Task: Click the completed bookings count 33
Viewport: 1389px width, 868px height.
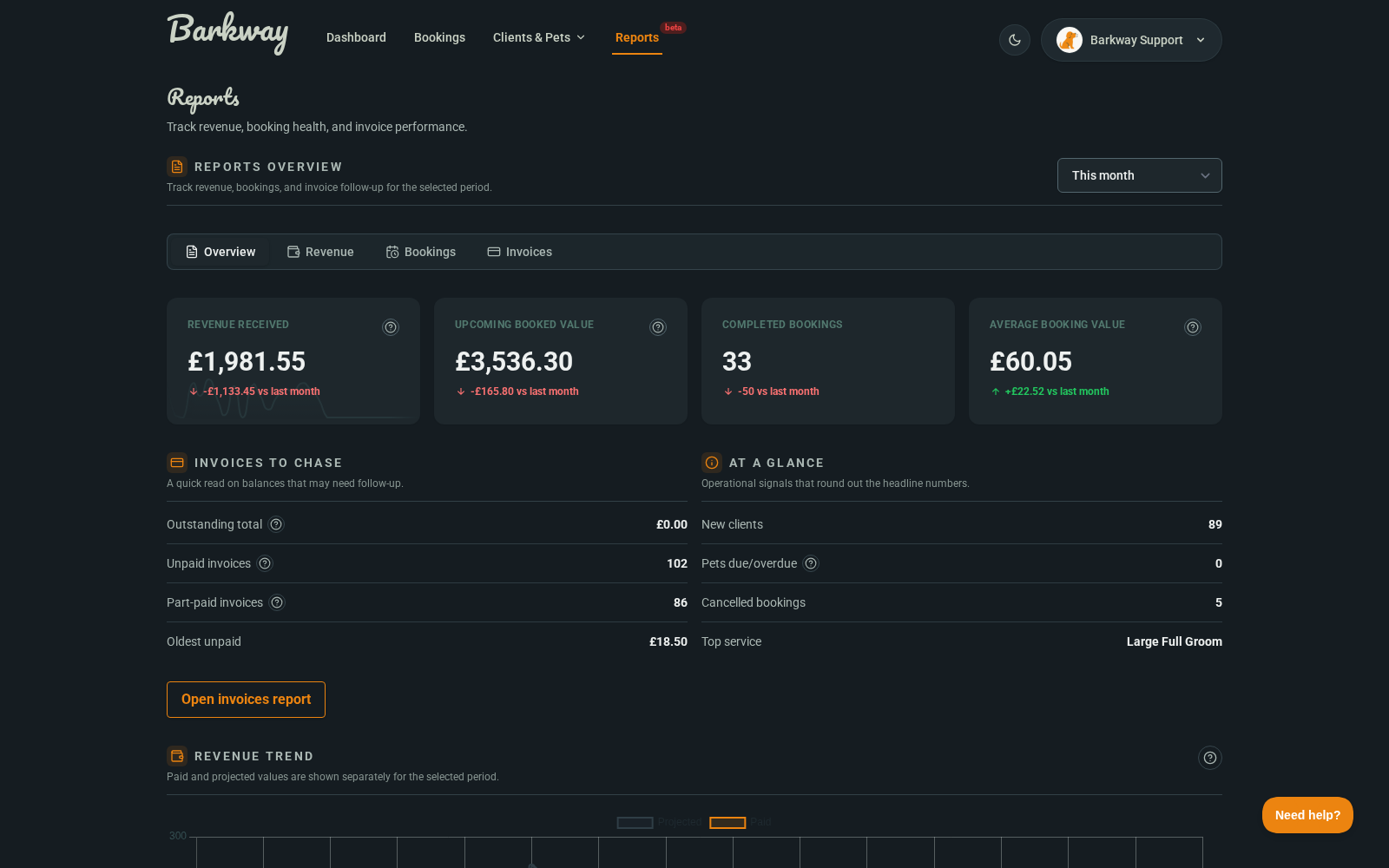Action: [x=737, y=361]
